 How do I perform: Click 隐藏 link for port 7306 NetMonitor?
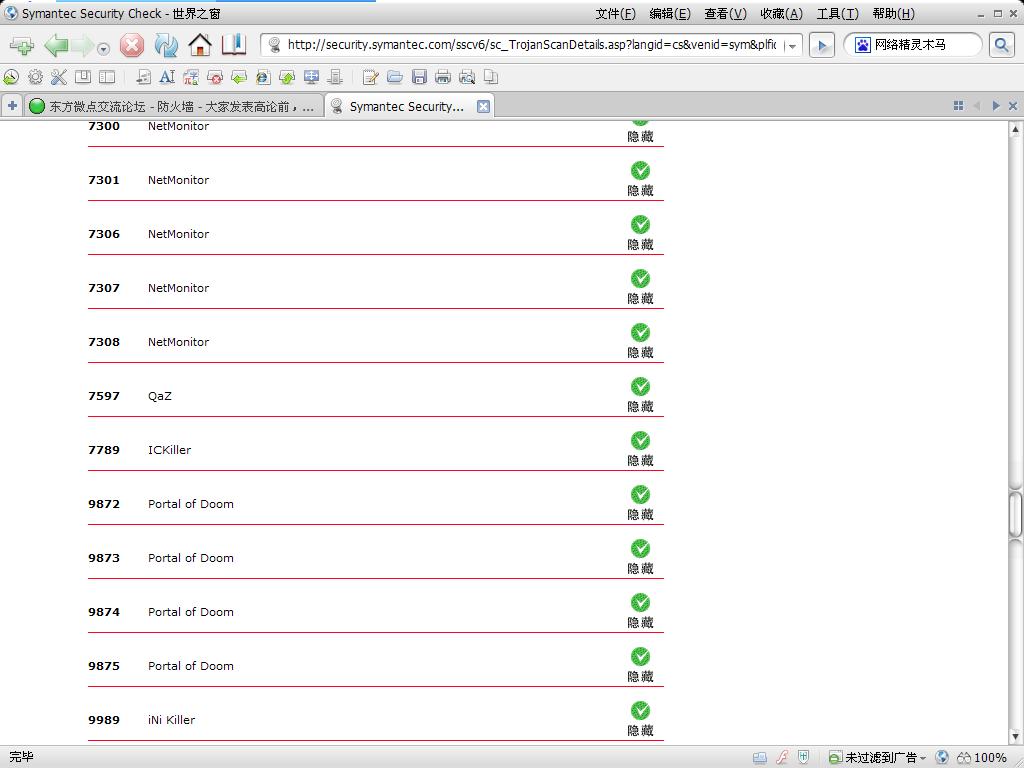point(640,245)
